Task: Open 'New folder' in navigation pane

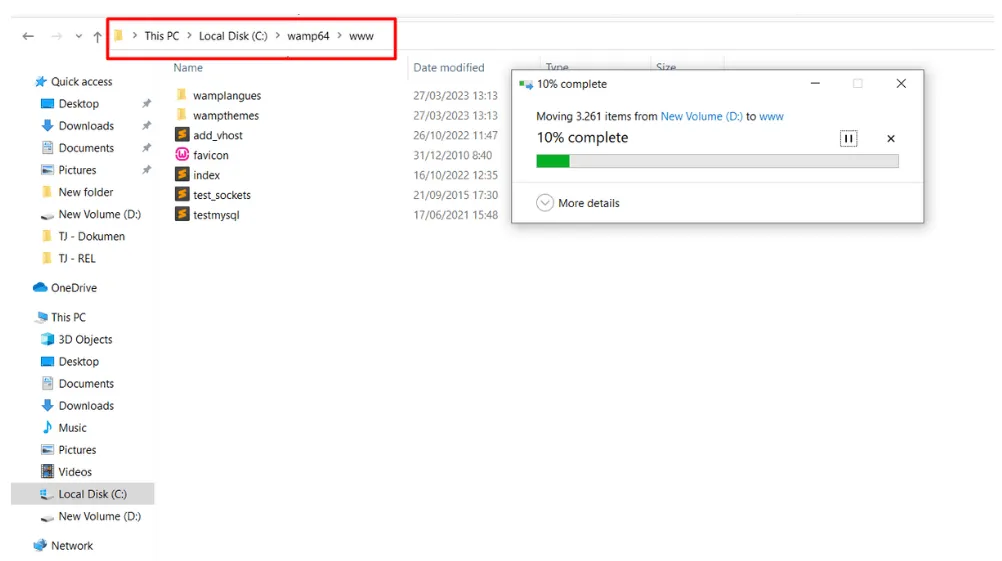Action: pyautogui.click(x=86, y=192)
